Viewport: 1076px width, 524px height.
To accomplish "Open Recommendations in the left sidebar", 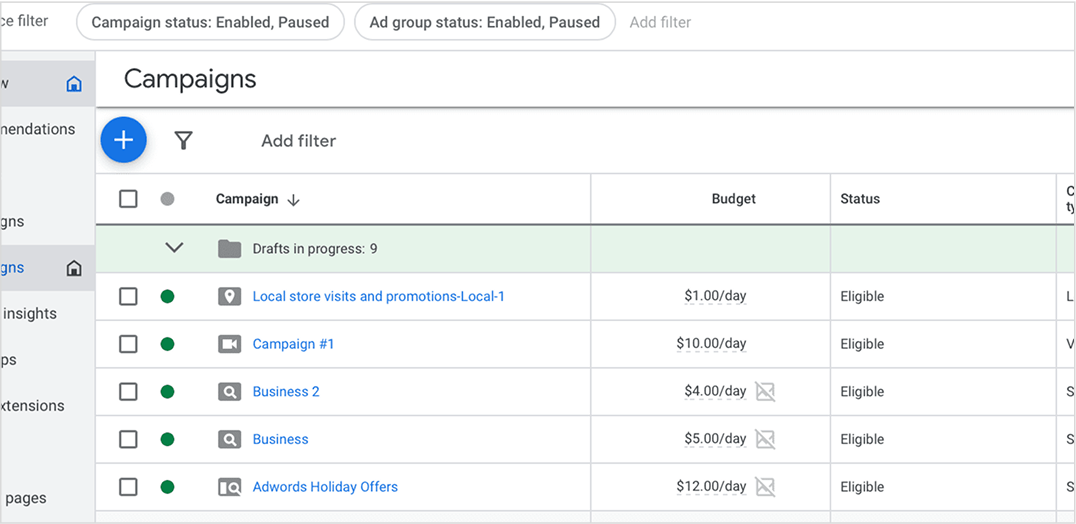I will point(38,129).
